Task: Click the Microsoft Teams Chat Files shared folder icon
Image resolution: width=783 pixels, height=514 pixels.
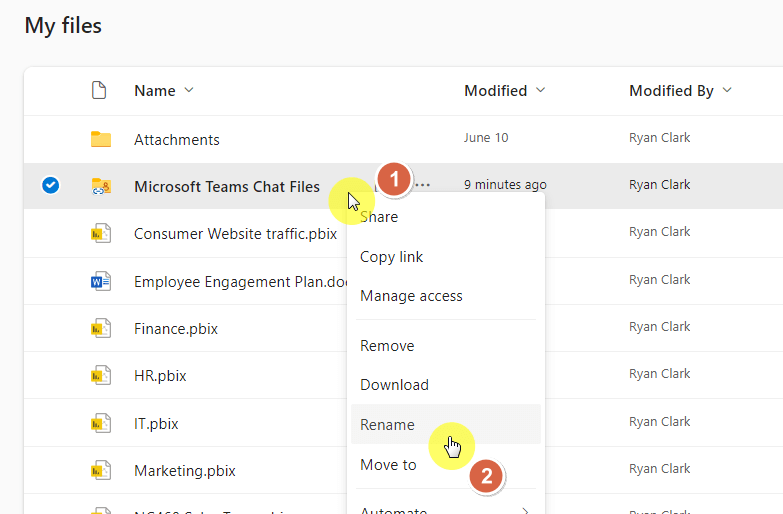Action: 101,186
